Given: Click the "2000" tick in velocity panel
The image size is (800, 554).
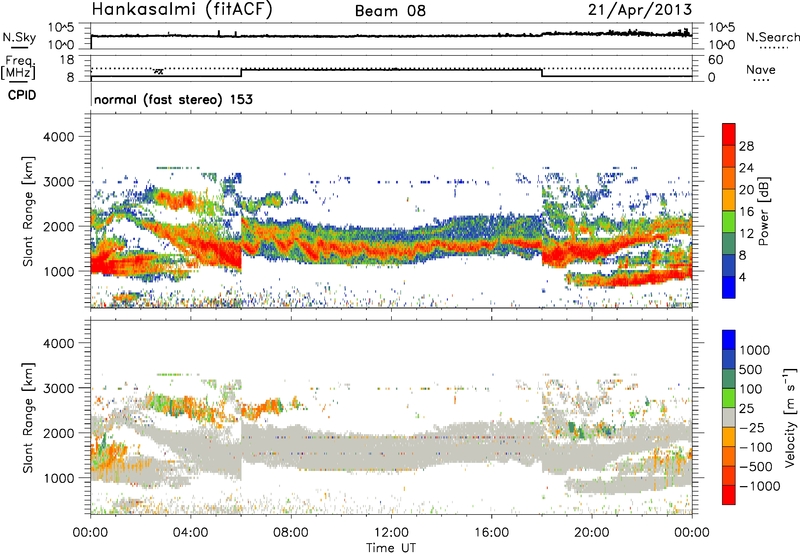Looking at the screenshot, I should point(58,433).
